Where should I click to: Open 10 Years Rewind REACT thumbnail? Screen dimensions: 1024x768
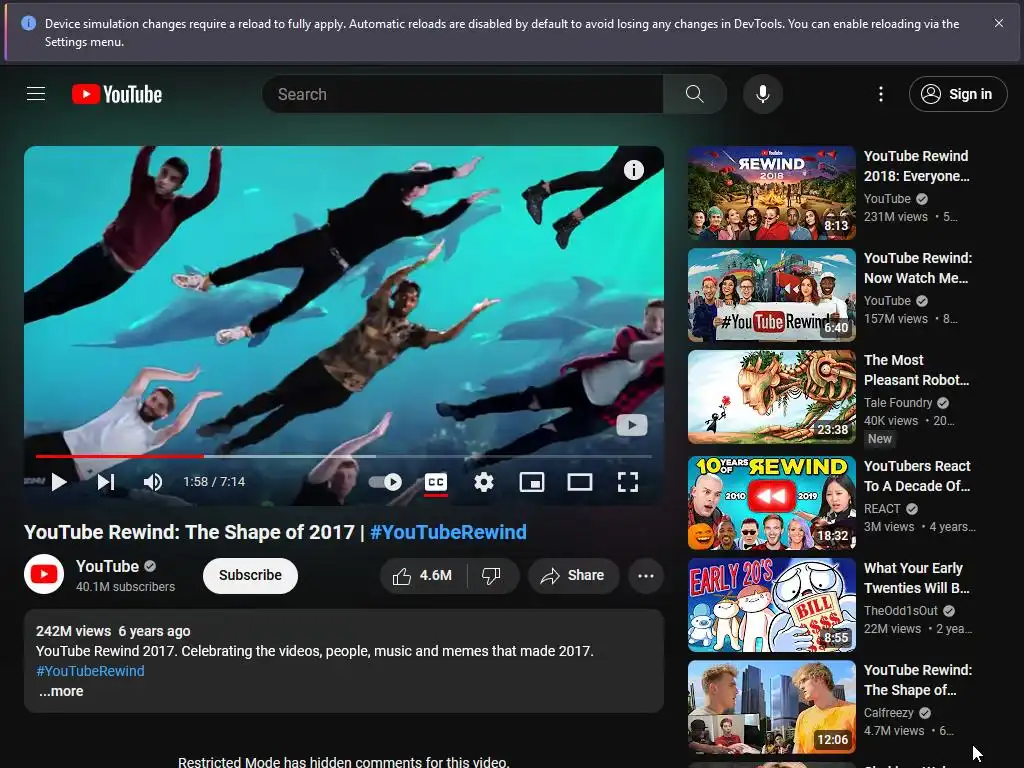click(x=771, y=503)
